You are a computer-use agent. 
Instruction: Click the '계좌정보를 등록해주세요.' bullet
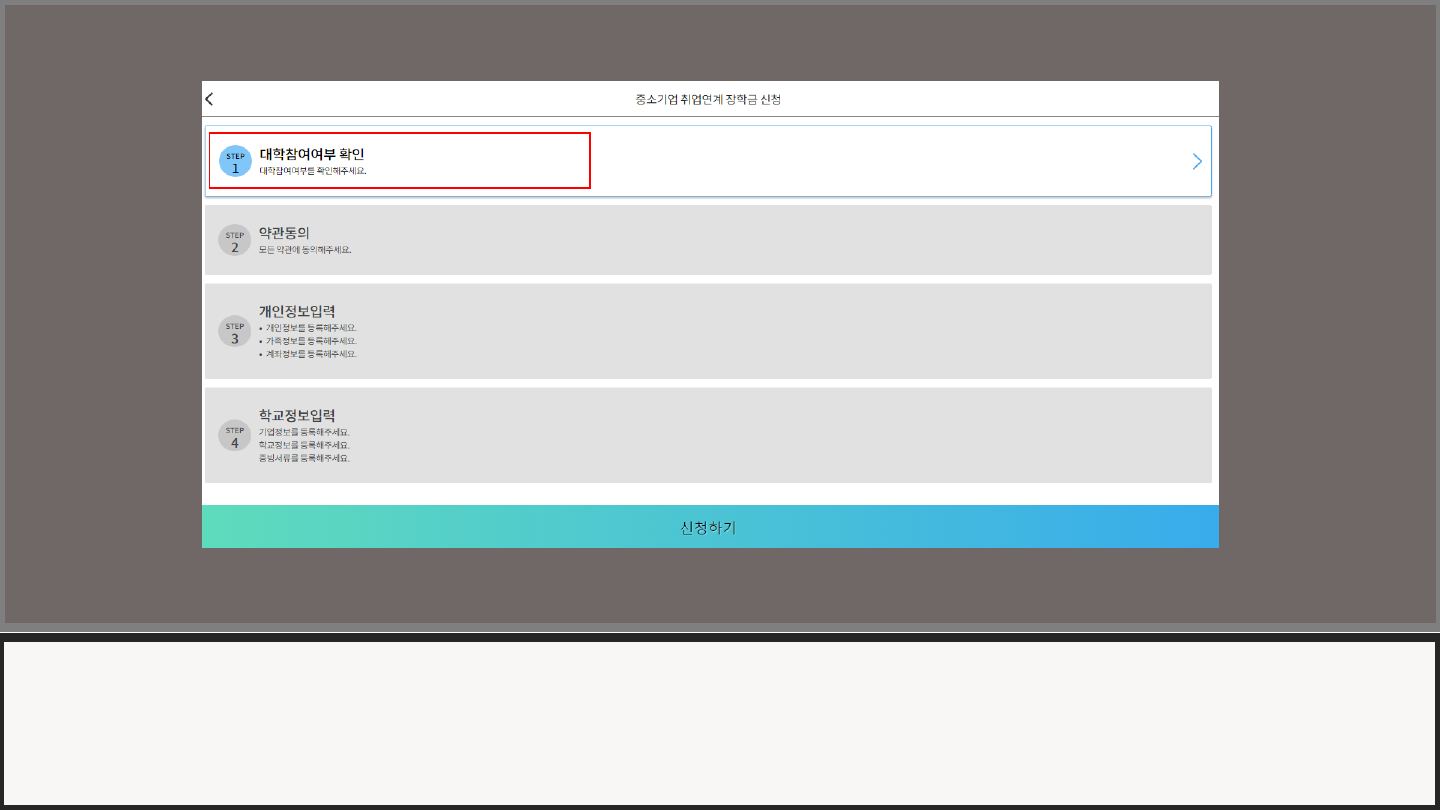click(310, 354)
